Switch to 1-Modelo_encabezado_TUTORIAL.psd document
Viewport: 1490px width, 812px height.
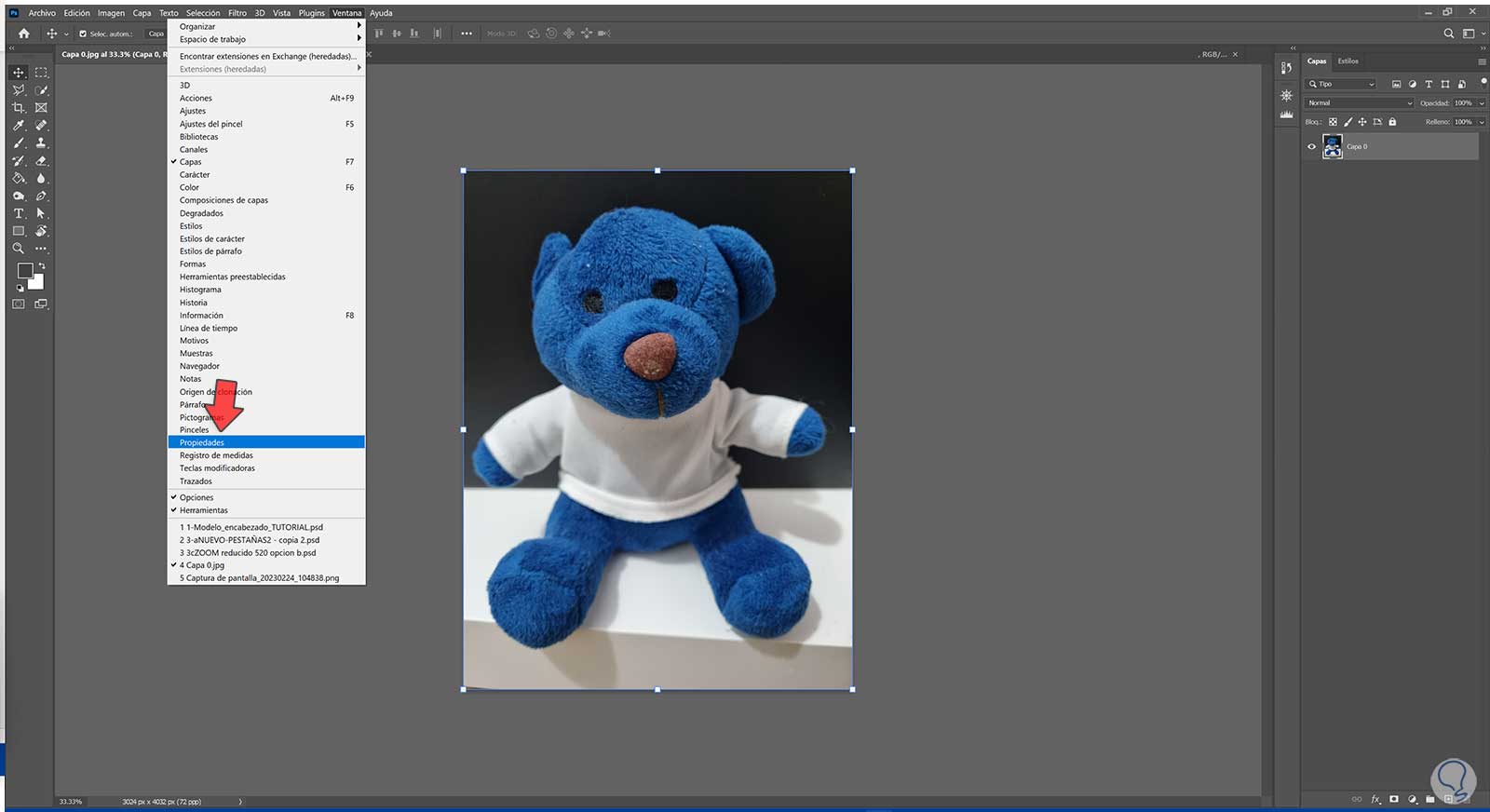(266, 527)
